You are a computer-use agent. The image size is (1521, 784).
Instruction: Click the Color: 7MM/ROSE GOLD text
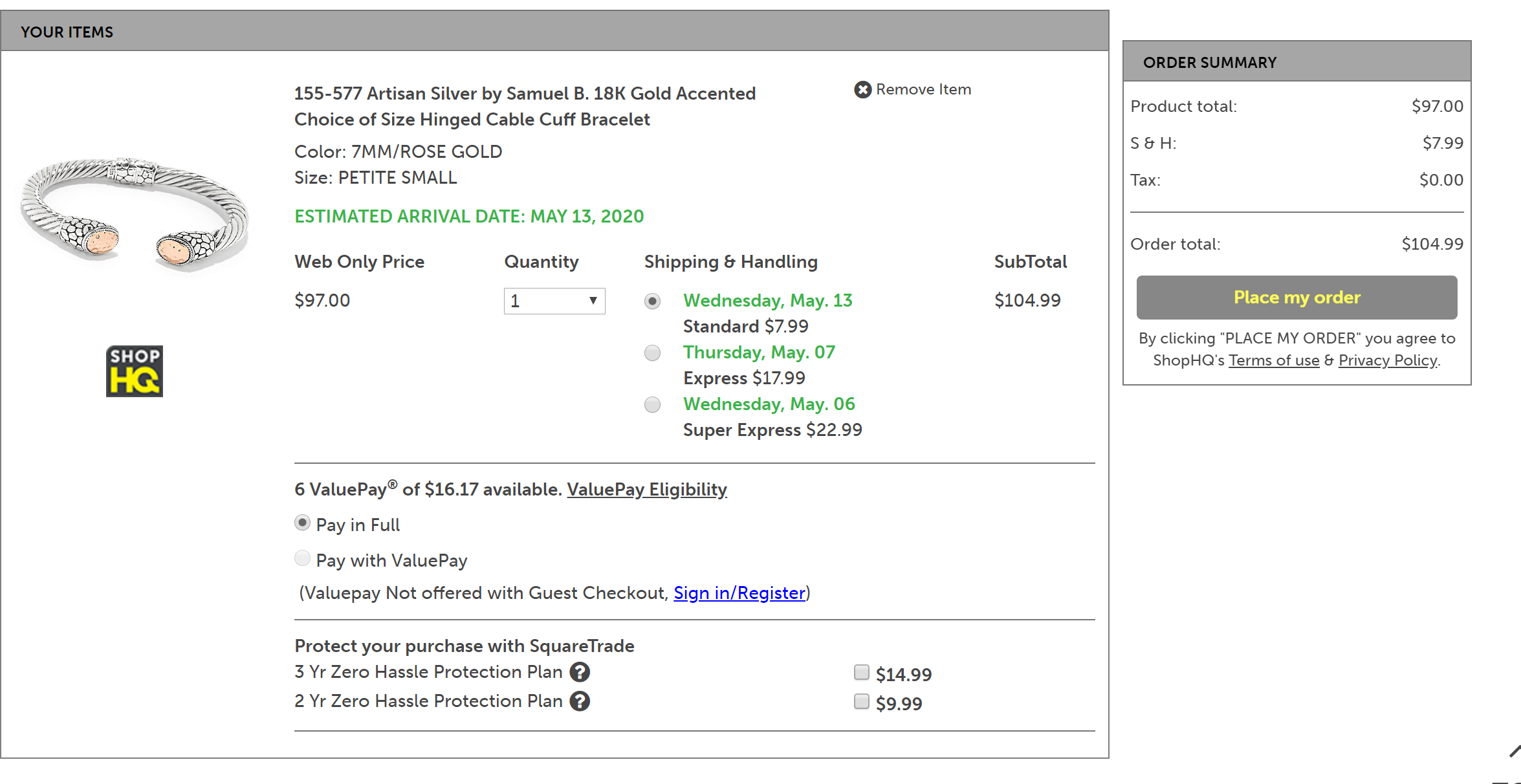[399, 152]
